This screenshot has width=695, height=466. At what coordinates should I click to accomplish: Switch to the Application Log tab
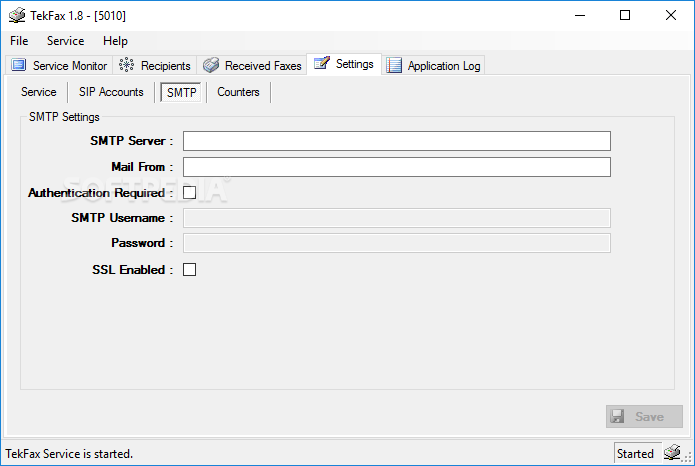click(x=433, y=66)
